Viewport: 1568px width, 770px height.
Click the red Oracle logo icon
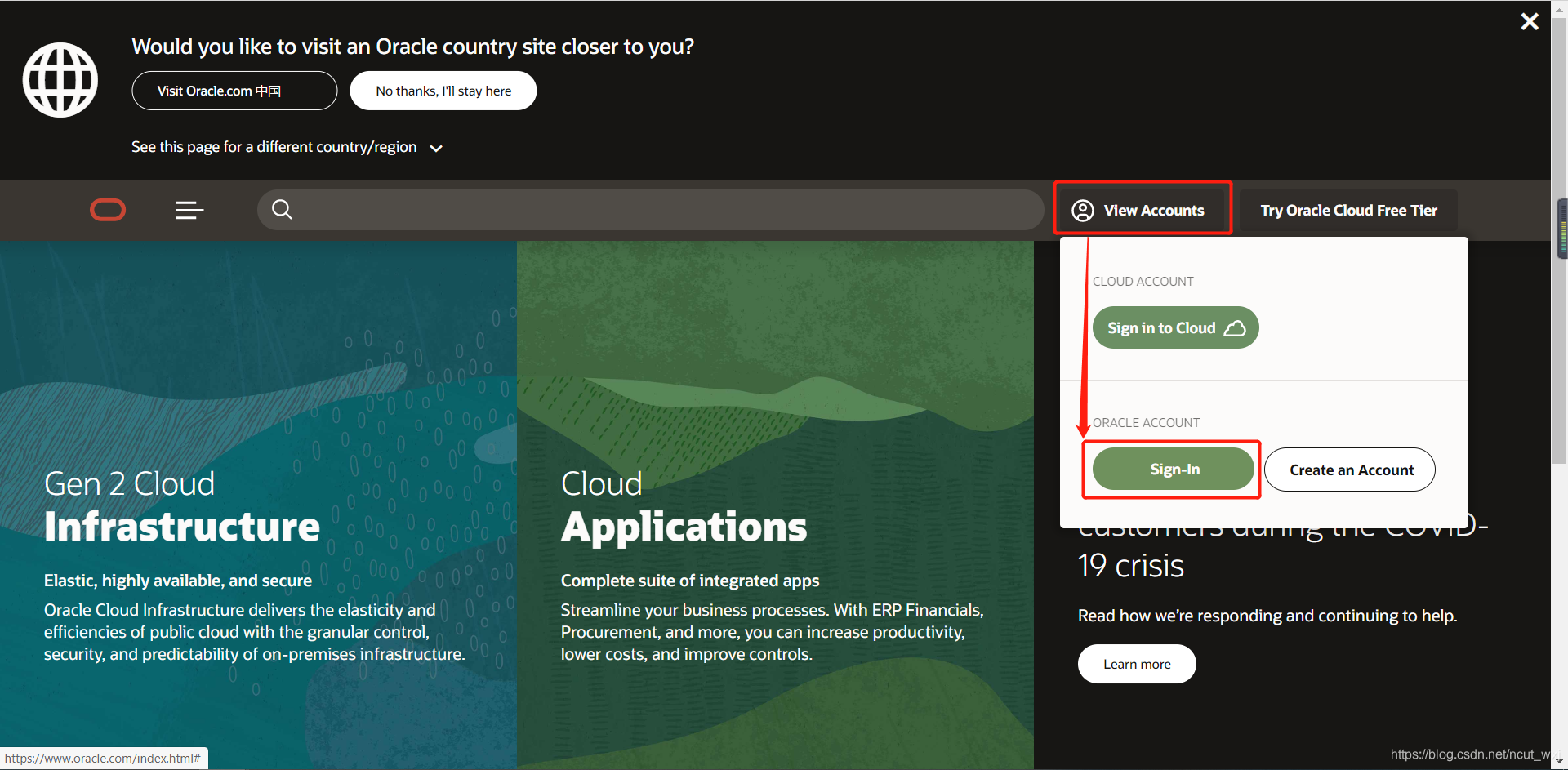click(x=108, y=211)
